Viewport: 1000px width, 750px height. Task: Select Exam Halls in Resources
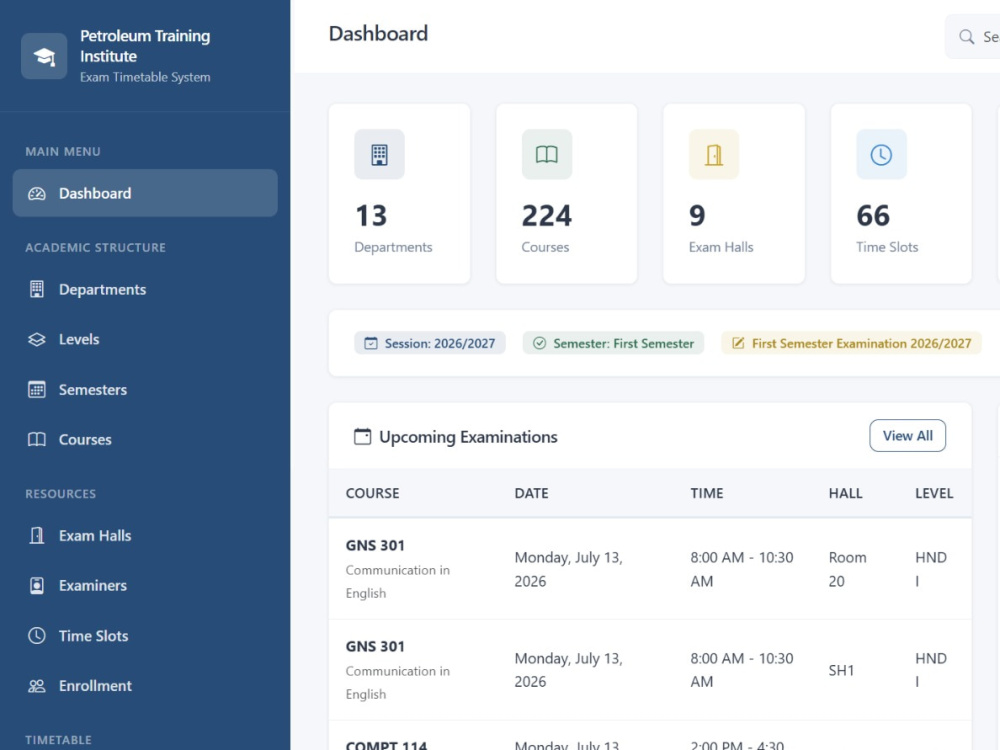point(145,536)
